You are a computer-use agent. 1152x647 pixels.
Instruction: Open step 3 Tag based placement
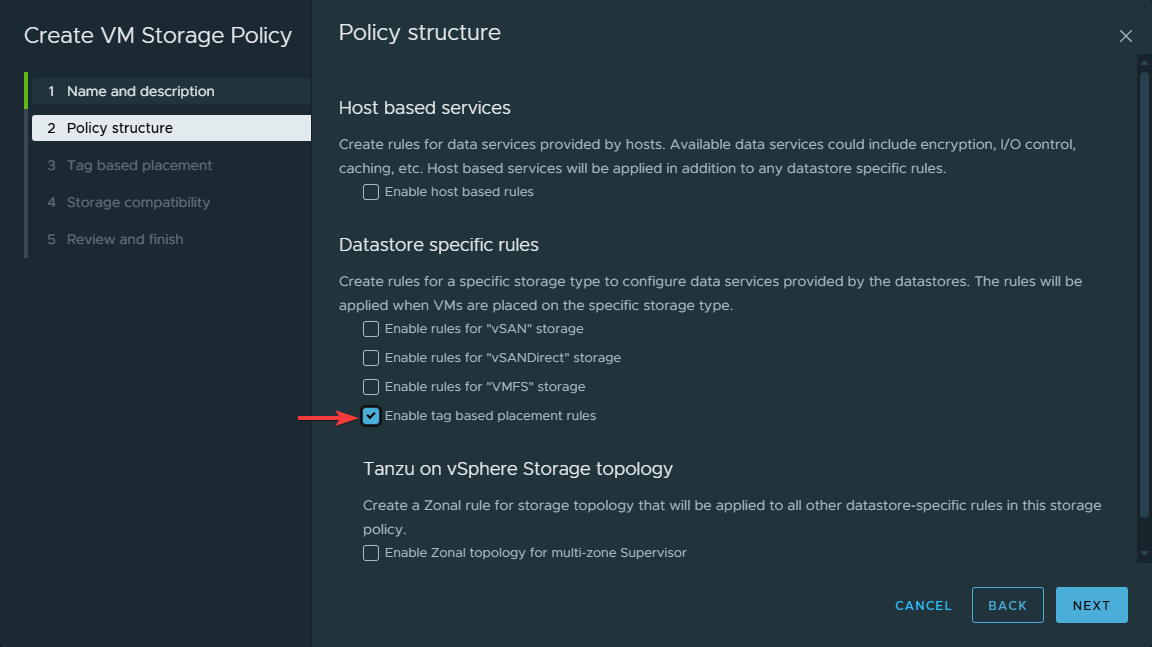[139, 165]
